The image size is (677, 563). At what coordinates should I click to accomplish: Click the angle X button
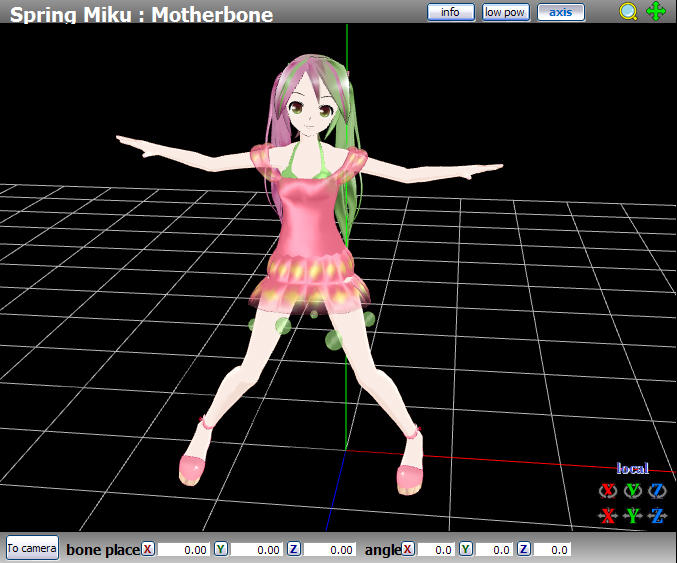tap(408, 549)
